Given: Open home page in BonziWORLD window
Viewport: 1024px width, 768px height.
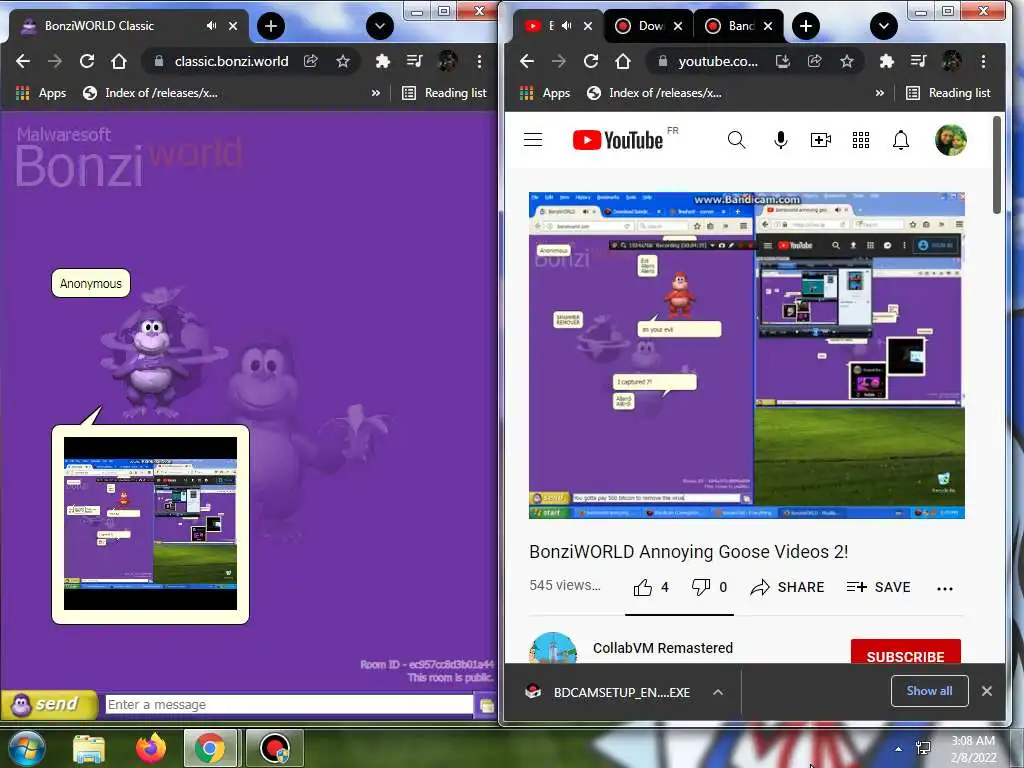Looking at the screenshot, I should click(x=118, y=61).
